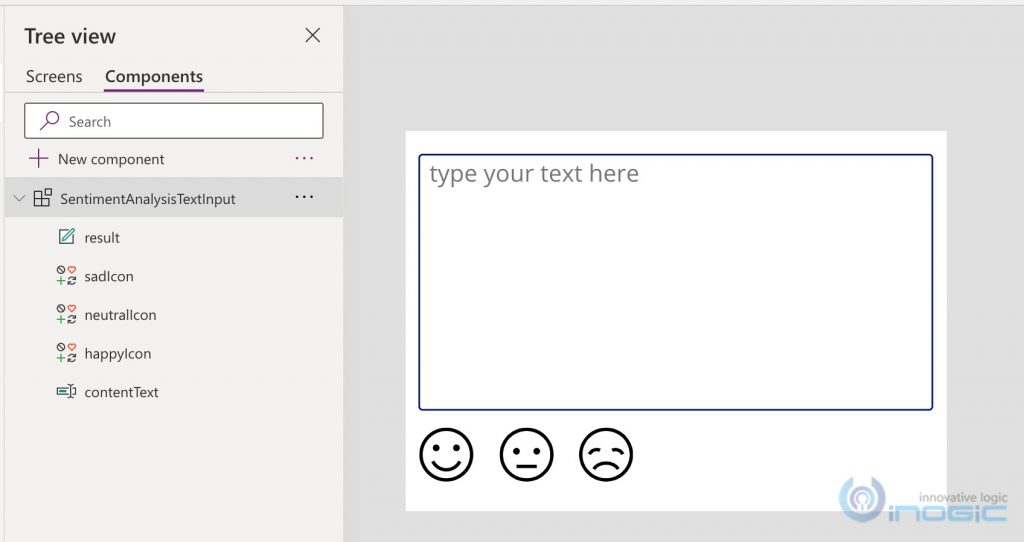Select neutralIcon in the tree view
Image resolution: width=1024 pixels, height=542 pixels.
[120, 315]
